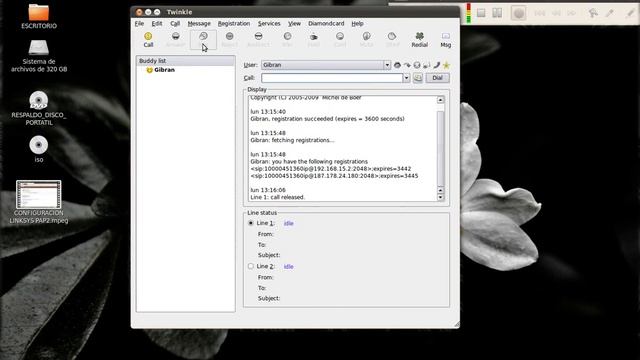Click 'registration succeeded' log line

(x=327, y=119)
